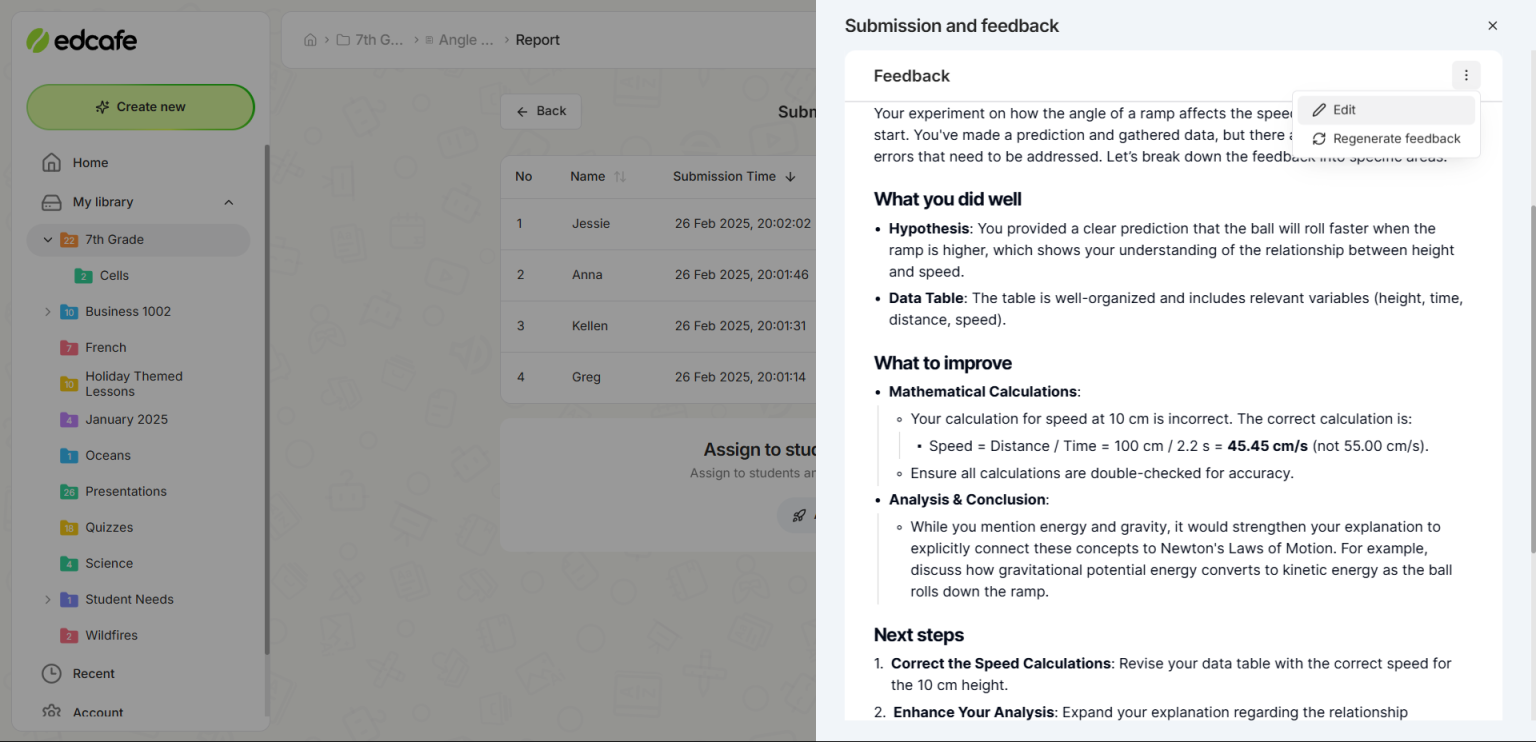Click the Home sidebar icon
1536x742 pixels.
pyautogui.click(x=52, y=162)
